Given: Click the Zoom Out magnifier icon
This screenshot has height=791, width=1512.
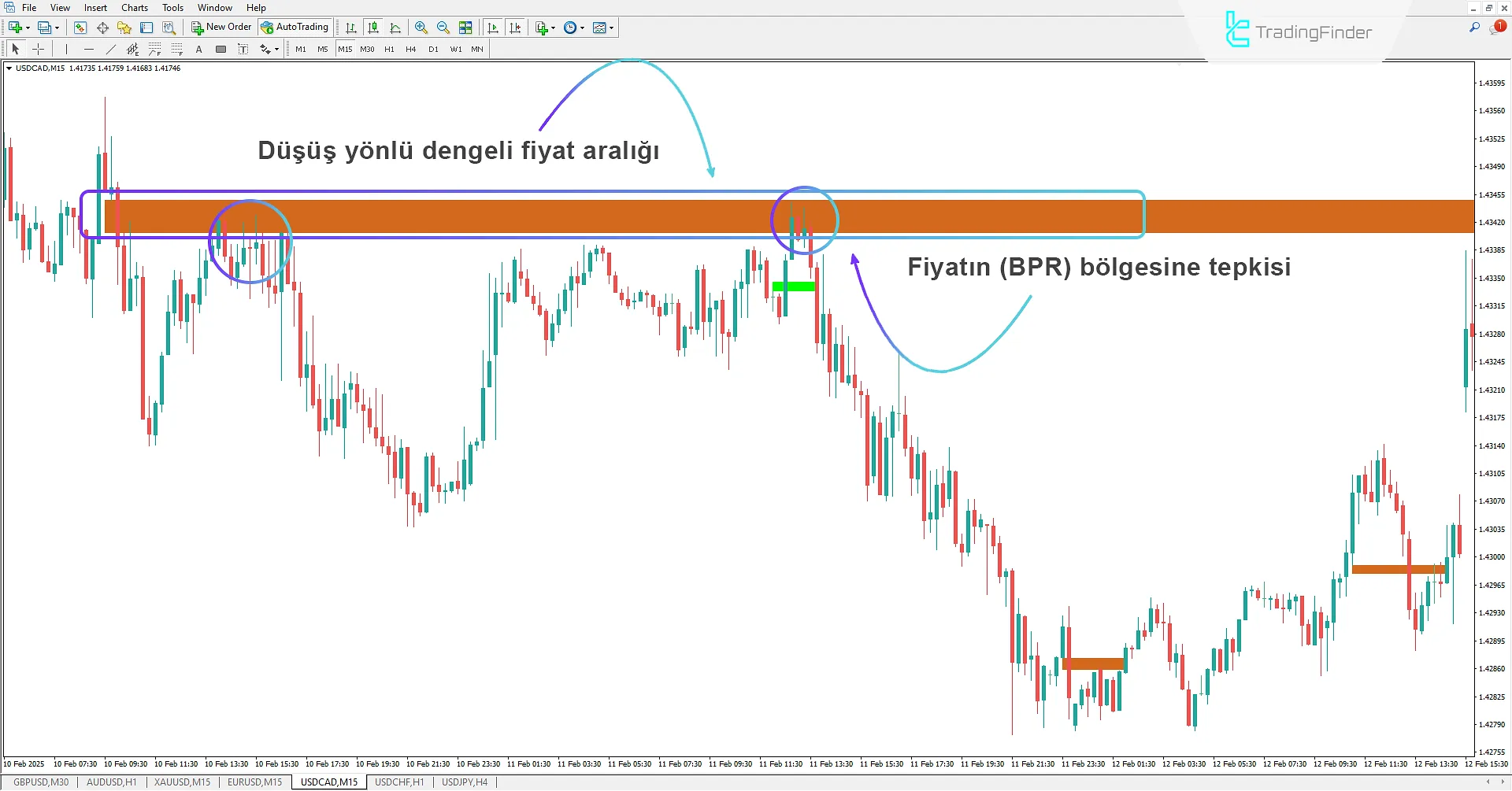Looking at the screenshot, I should 443,28.
